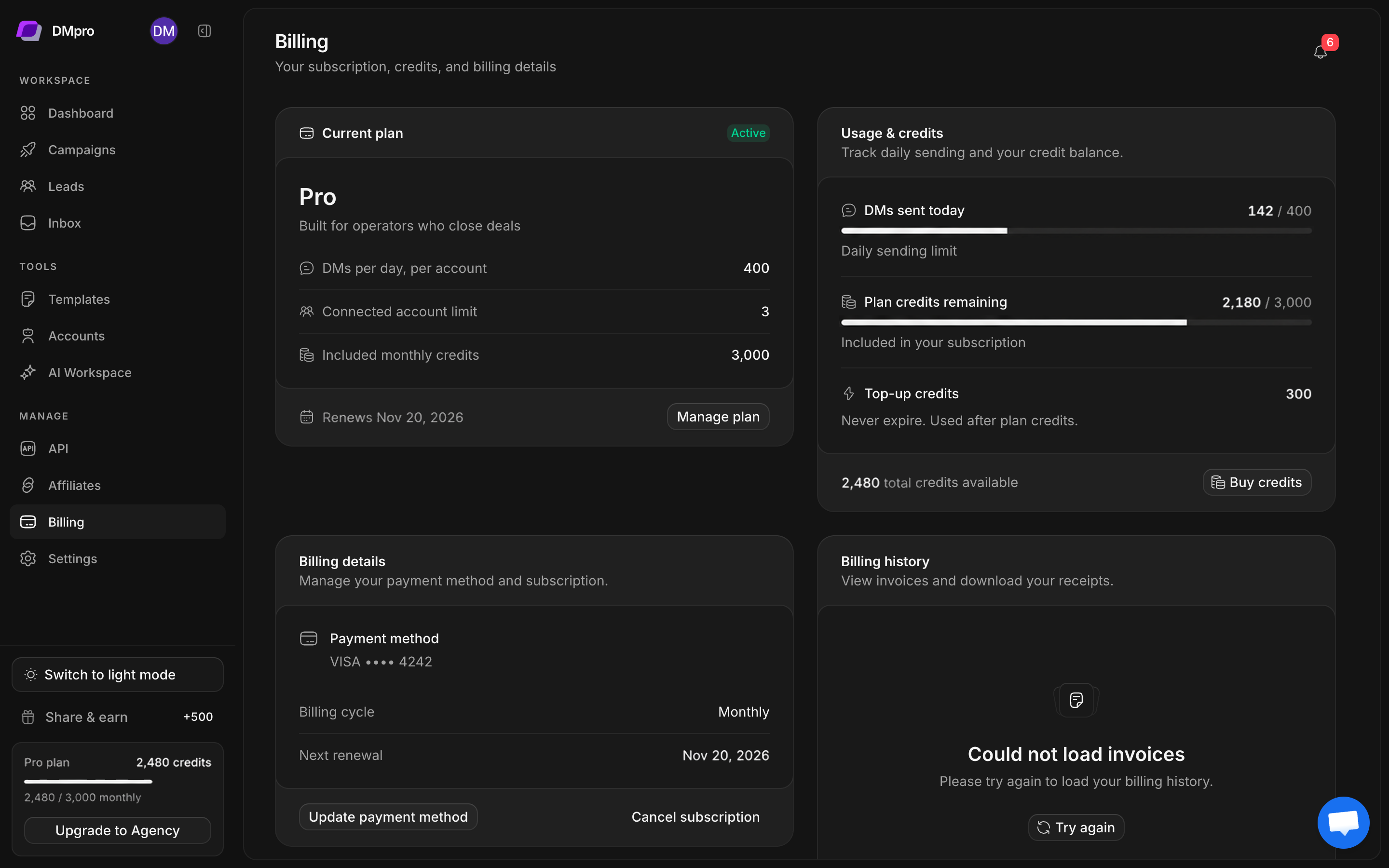
Task: Click the 2,480 / 3,000 monthly text
Action: point(82,798)
